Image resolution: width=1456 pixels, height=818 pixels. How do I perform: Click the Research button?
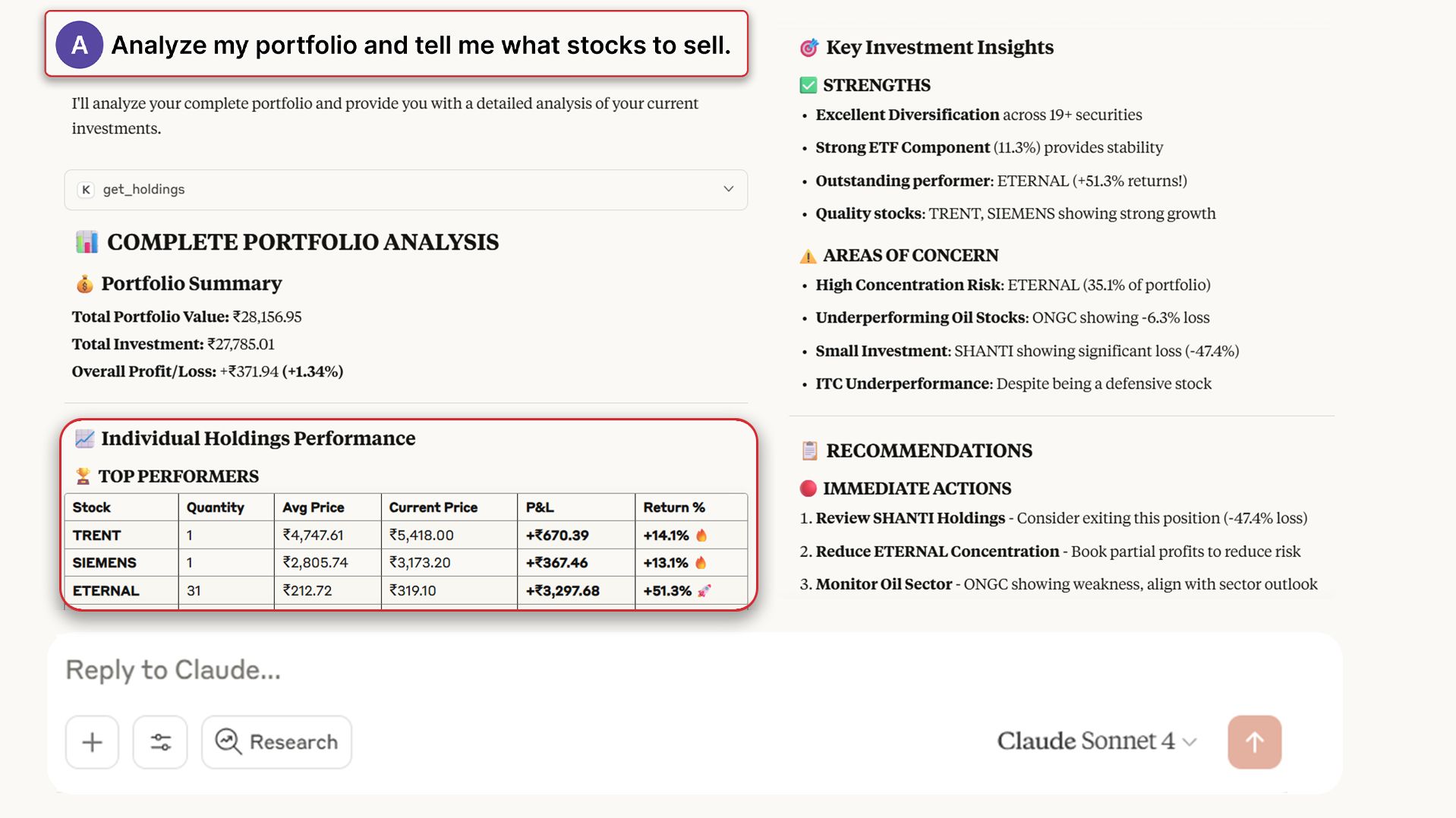pyautogui.click(x=276, y=742)
